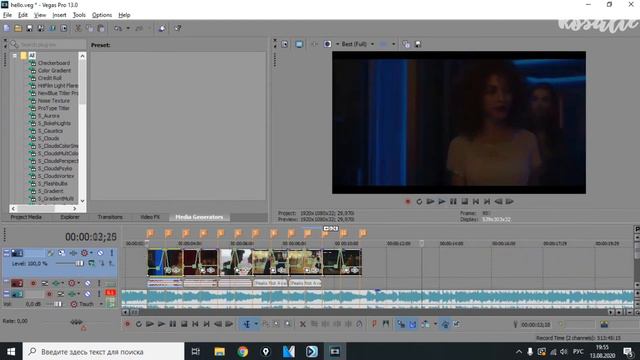Open the Edit tool dropdown arrow
The image size is (640, 360).
coord(256,324)
